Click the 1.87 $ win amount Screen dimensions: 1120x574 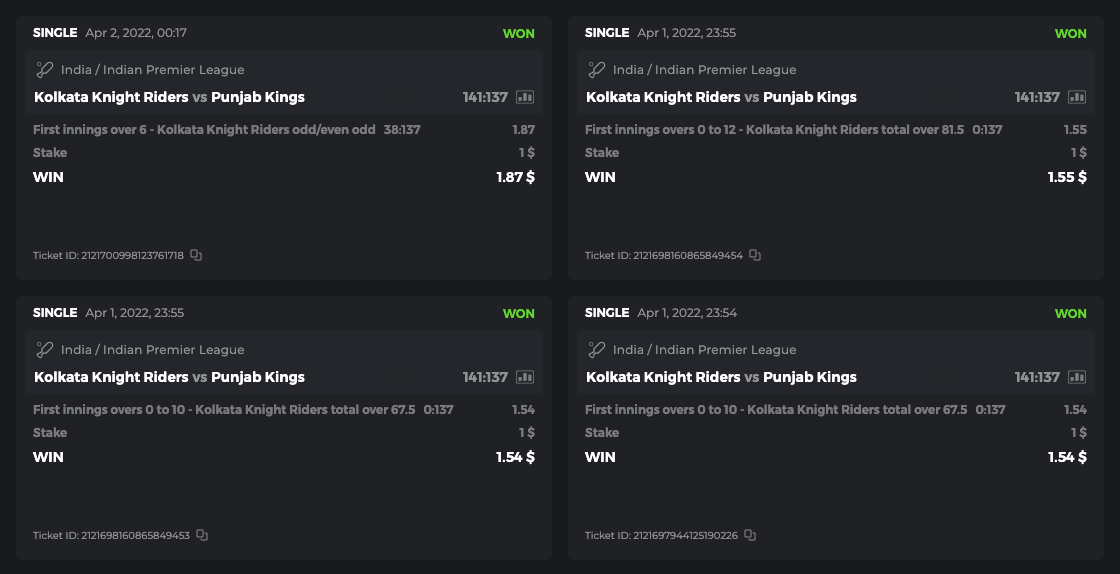515,177
